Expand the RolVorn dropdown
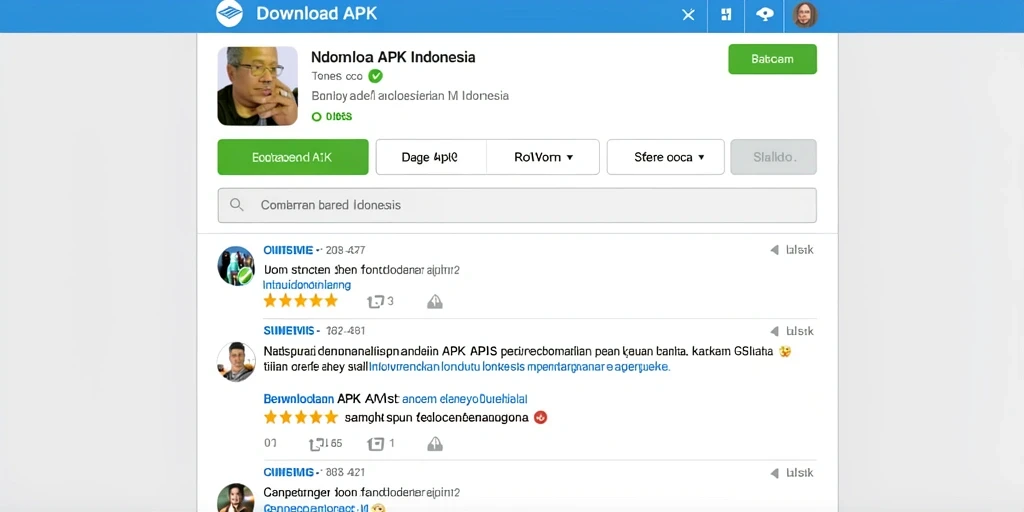The height and width of the screenshot is (512, 1024). (x=543, y=157)
